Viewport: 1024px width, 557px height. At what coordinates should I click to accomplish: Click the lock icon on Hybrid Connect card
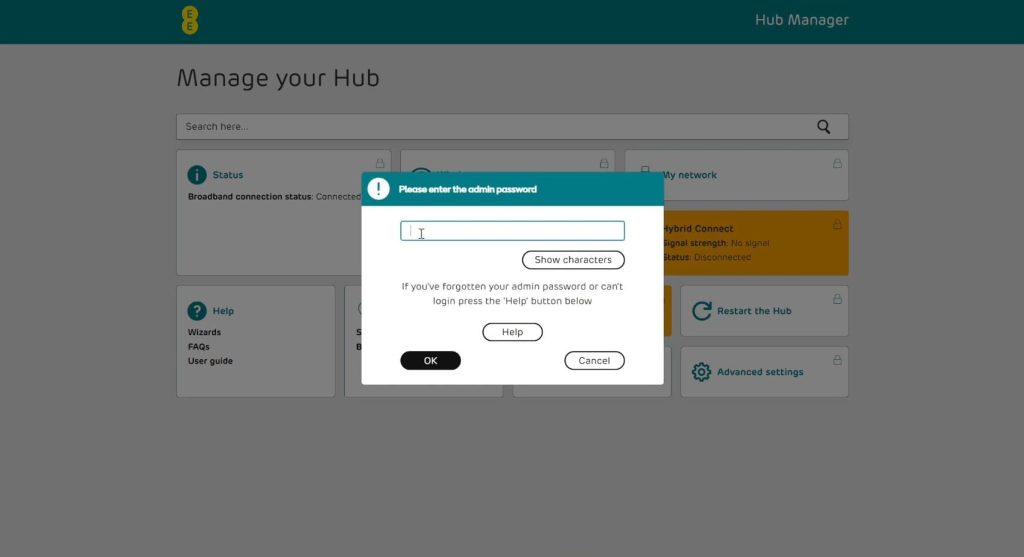click(837, 224)
